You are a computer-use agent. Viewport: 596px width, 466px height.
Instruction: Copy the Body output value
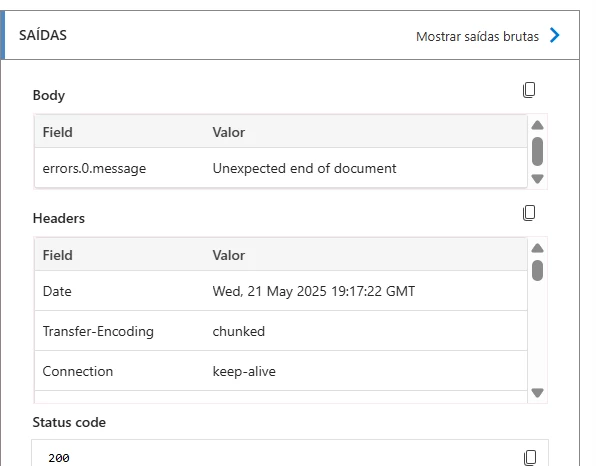[x=529, y=90]
